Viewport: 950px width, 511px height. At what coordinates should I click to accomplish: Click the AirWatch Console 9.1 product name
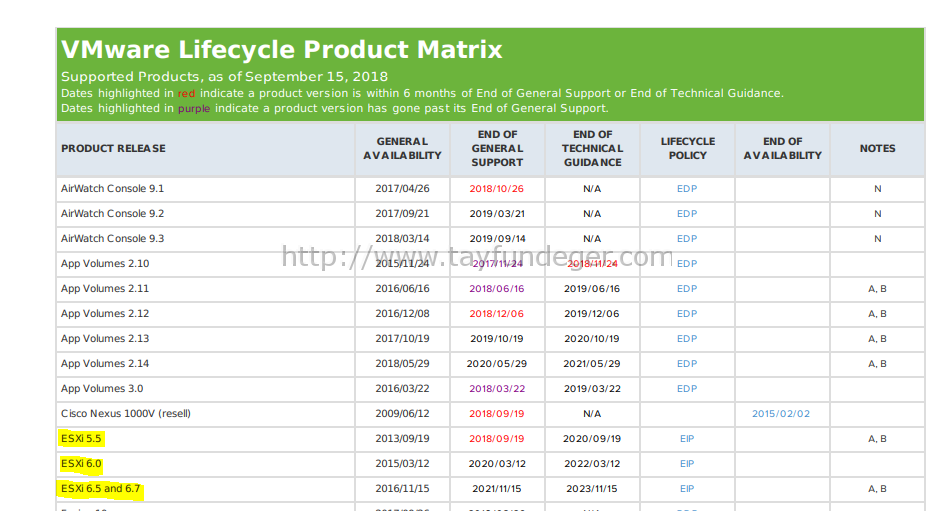pyautogui.click(x=112, y=189)
